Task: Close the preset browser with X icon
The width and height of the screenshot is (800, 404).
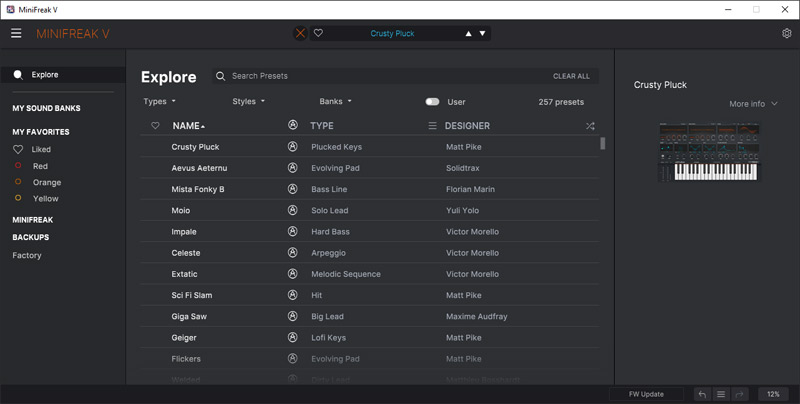Action: pyautogui.click(x=301, y=33)
